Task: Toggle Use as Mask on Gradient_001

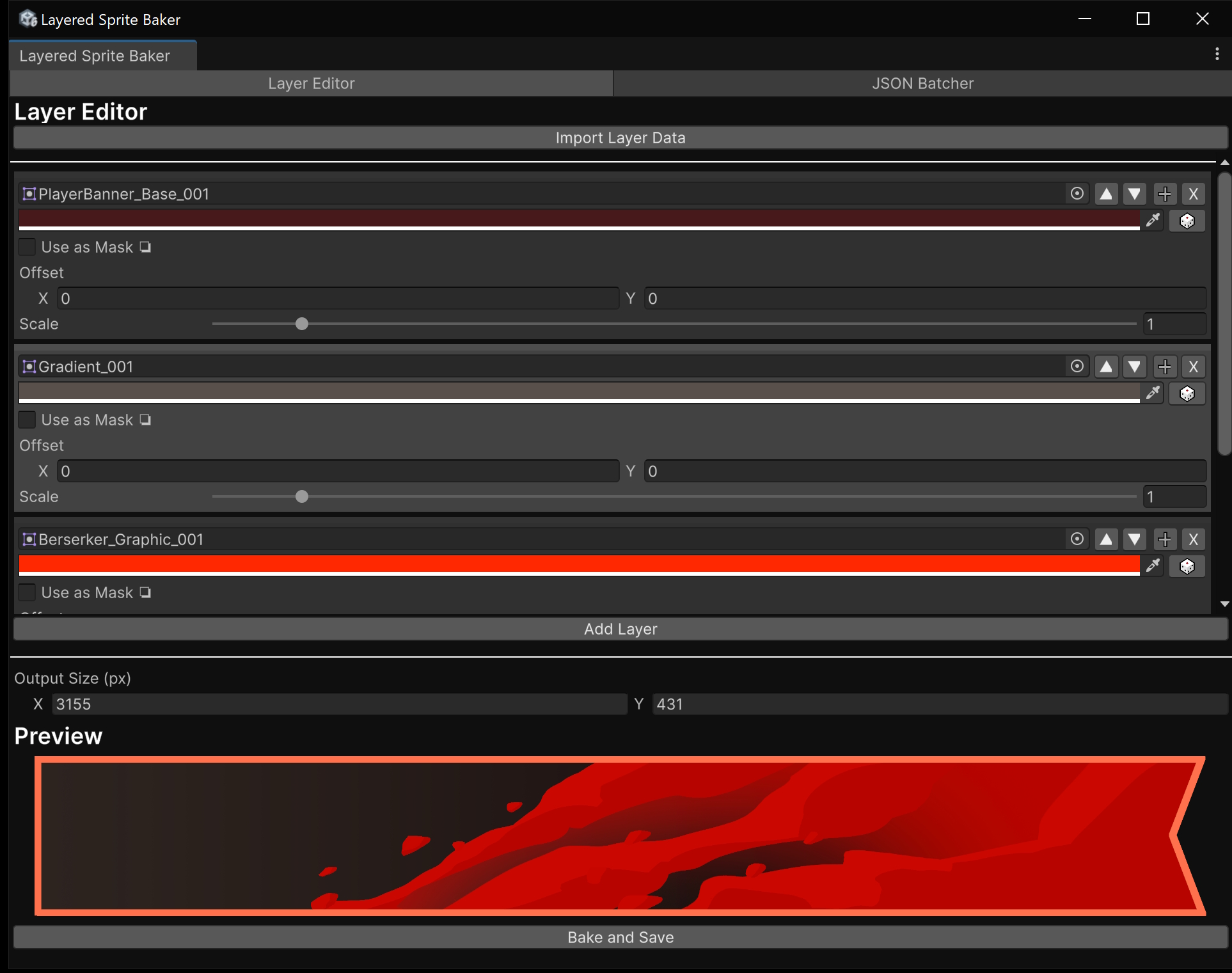Action: click(28, 420)
